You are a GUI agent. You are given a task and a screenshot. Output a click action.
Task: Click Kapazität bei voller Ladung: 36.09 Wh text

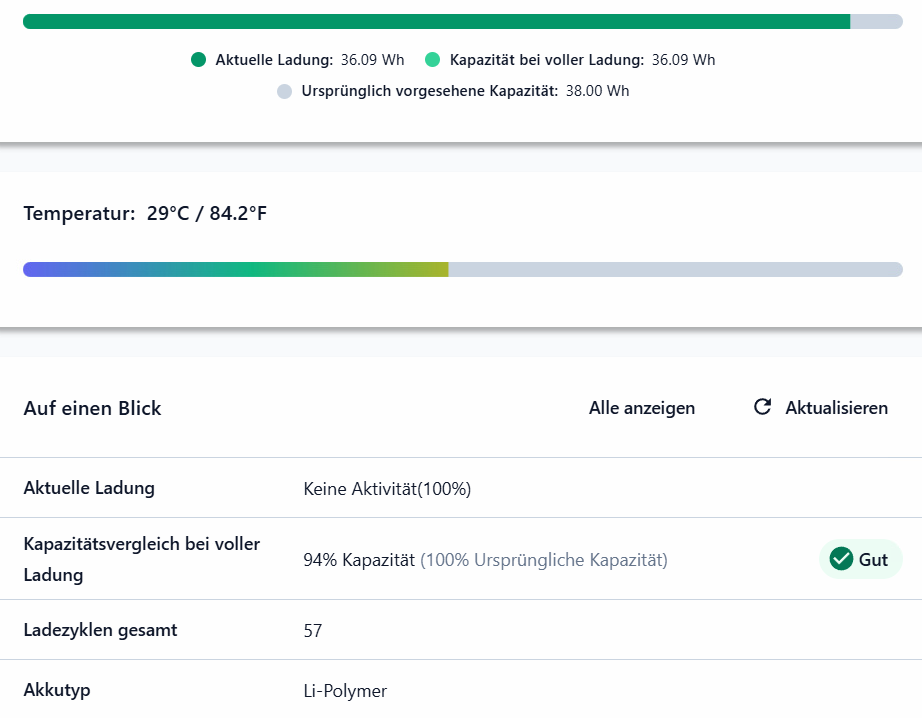(x=583, y=60)
